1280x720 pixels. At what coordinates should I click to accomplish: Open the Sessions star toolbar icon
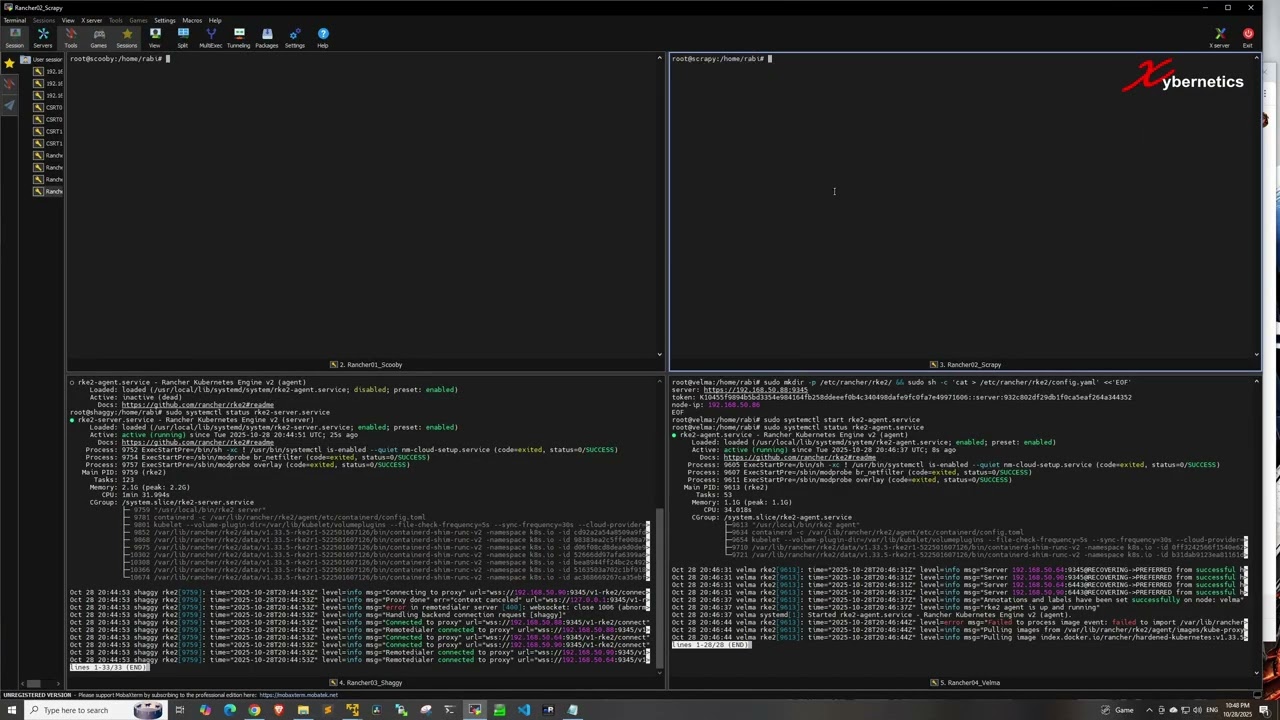[x=127, y=38]
